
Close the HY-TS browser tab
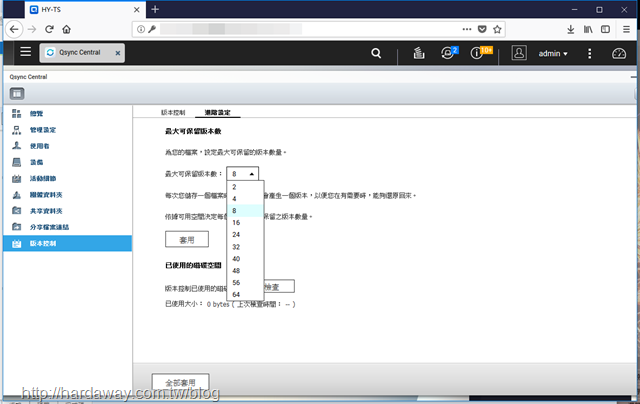point(137,10)
